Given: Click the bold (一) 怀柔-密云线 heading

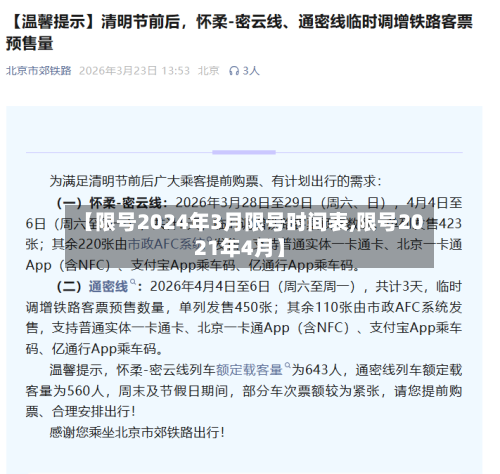Looking at the screenshot, I should pyautogui.click(x=112, y=203).
